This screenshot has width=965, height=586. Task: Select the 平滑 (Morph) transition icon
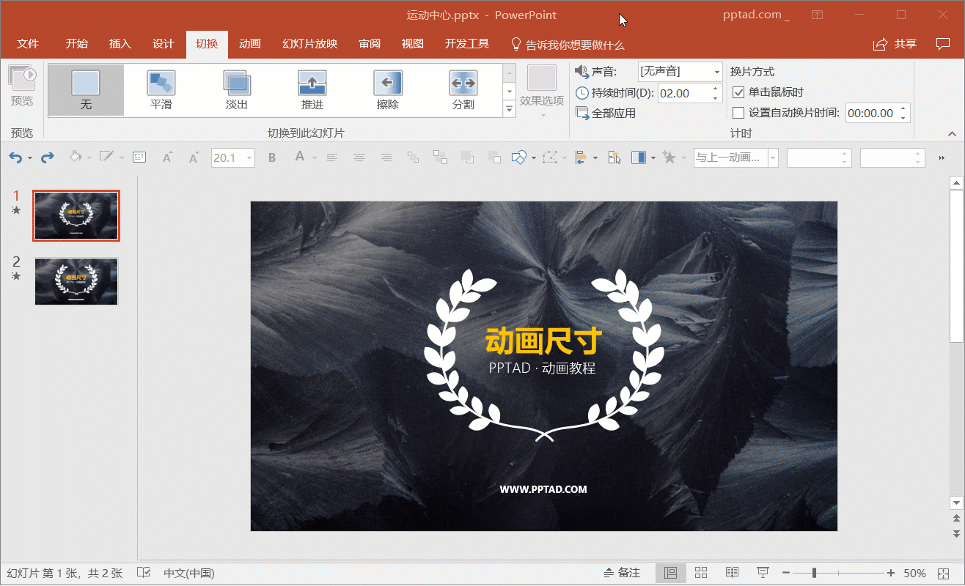tap(161, 88)
